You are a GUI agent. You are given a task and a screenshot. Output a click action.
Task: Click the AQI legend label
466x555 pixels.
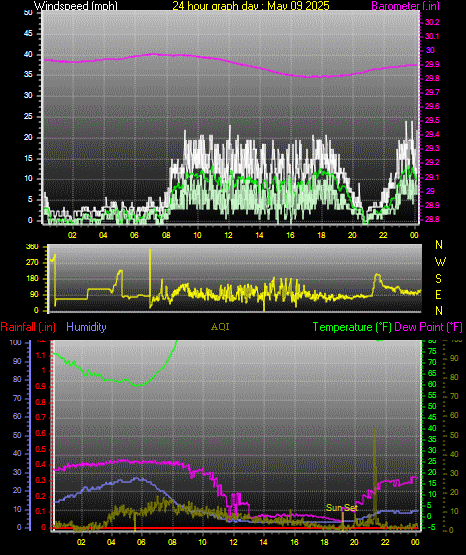coord(220,327)
